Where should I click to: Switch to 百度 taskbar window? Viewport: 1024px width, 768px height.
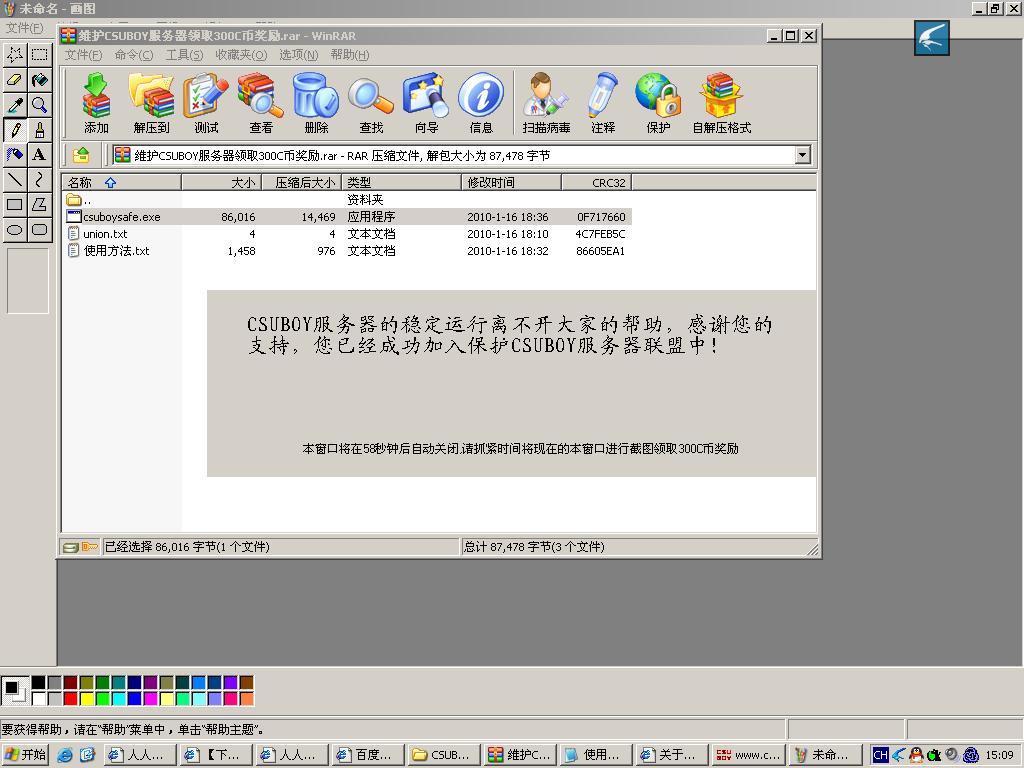coord(368,755)
